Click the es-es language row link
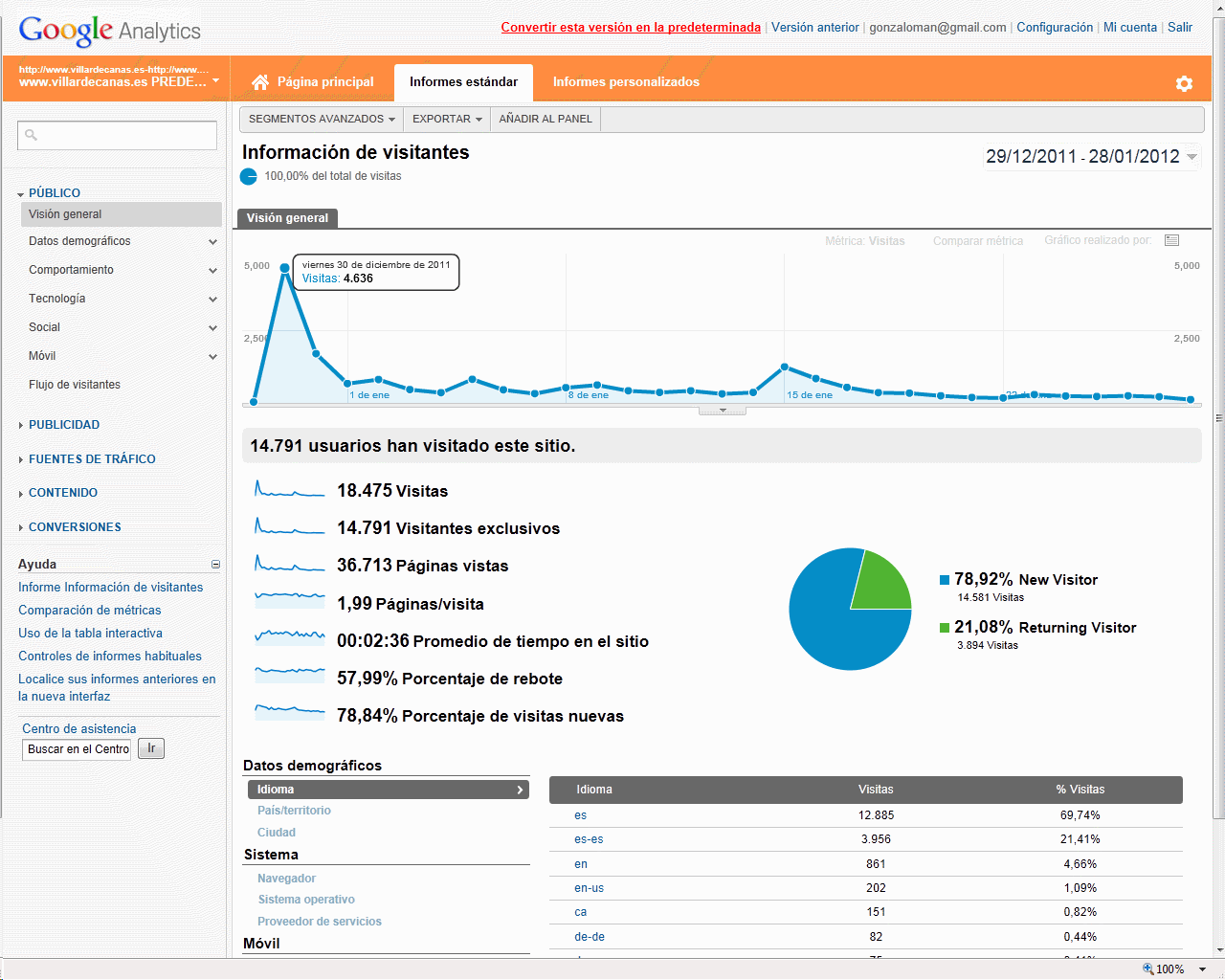Image resolution: width=1225 pixels, height=980 pixels. pyautogui.click(x=589, y=839)
